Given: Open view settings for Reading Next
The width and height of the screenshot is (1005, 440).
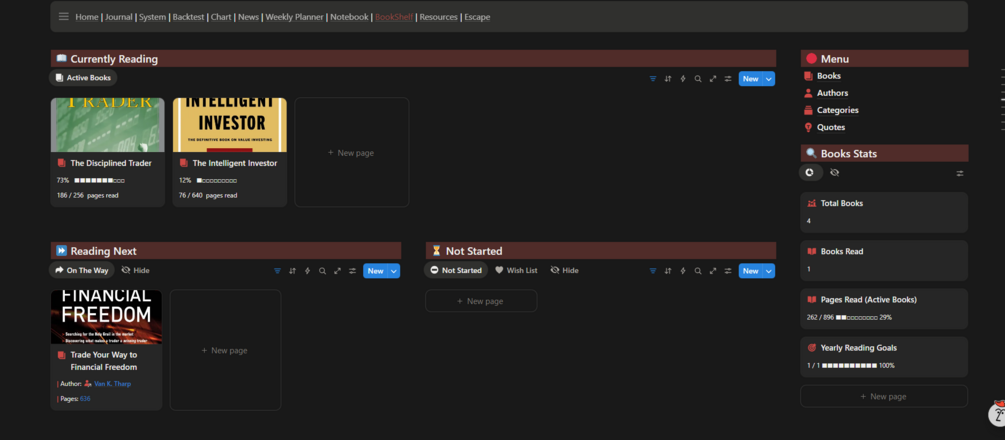Looking at the screenshot, I should tap(353, 271).
